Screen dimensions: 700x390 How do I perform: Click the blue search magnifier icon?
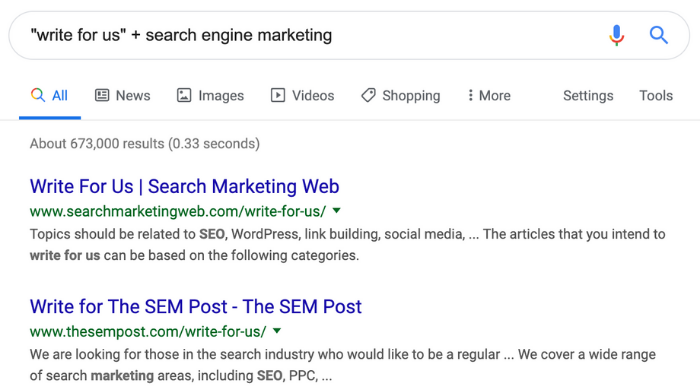coord(658,35)
